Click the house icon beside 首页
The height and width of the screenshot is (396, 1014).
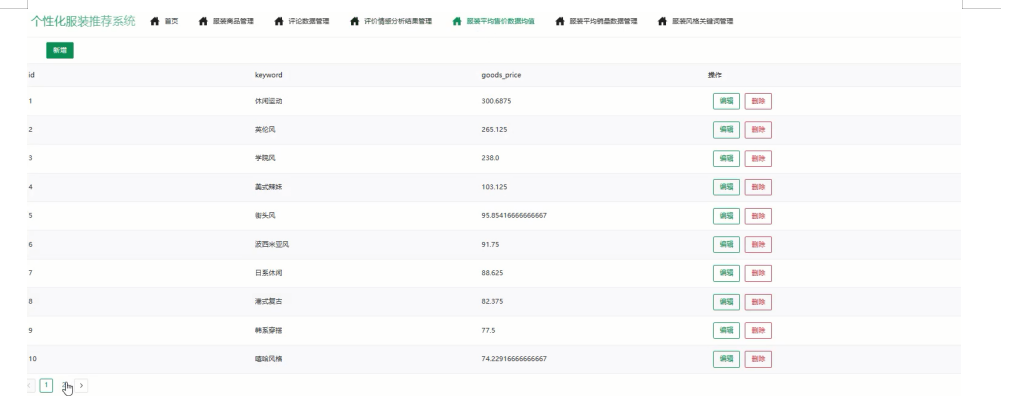tap(155, 21)
